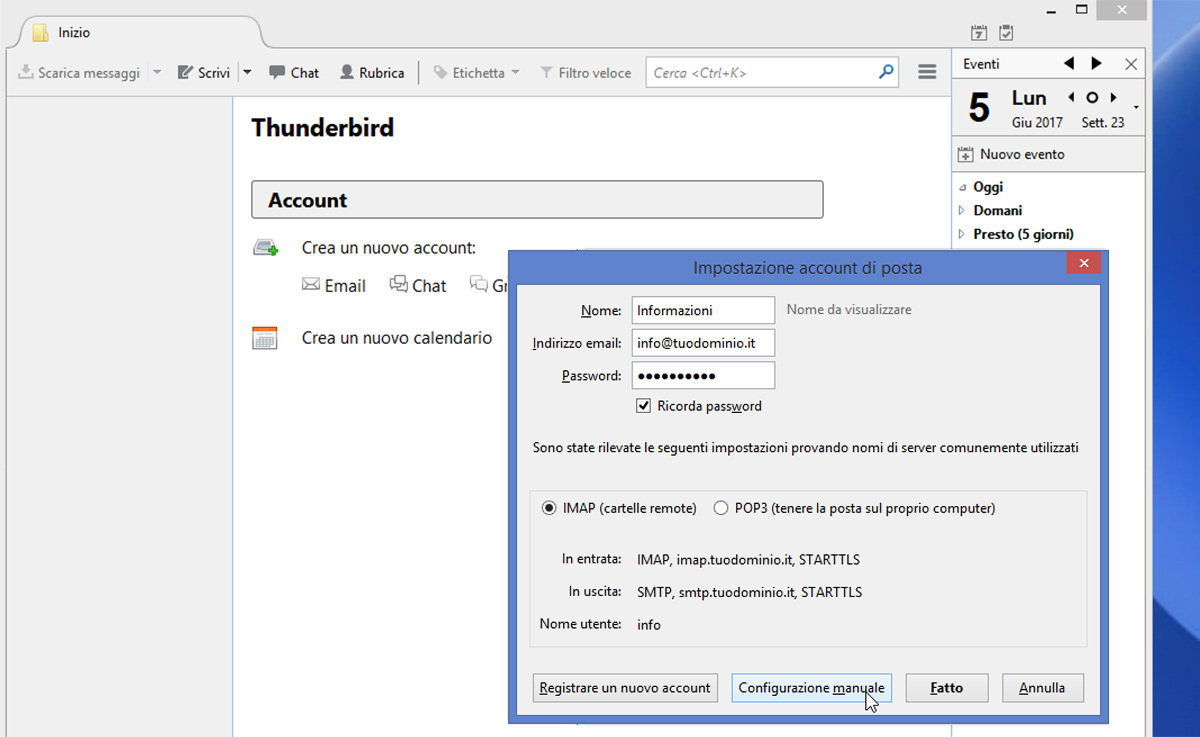Select the POP3 radio option
The width and height of the screenshot is (1200, 737).
(721, 508)
